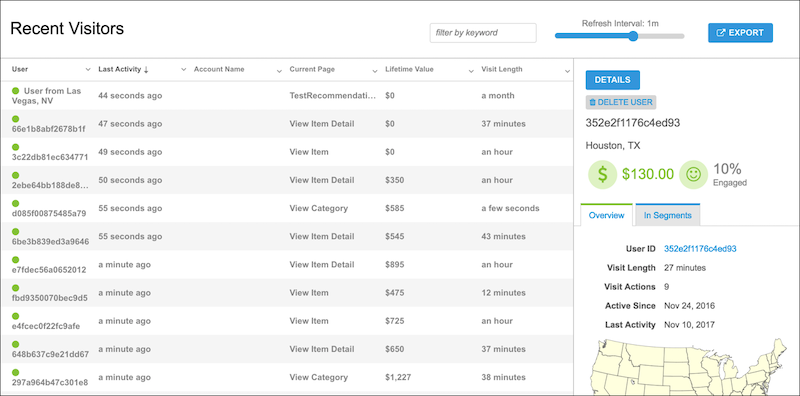Click the TestRecommendati… current page cell
The image size is (800, 396).
pos(333,95)
